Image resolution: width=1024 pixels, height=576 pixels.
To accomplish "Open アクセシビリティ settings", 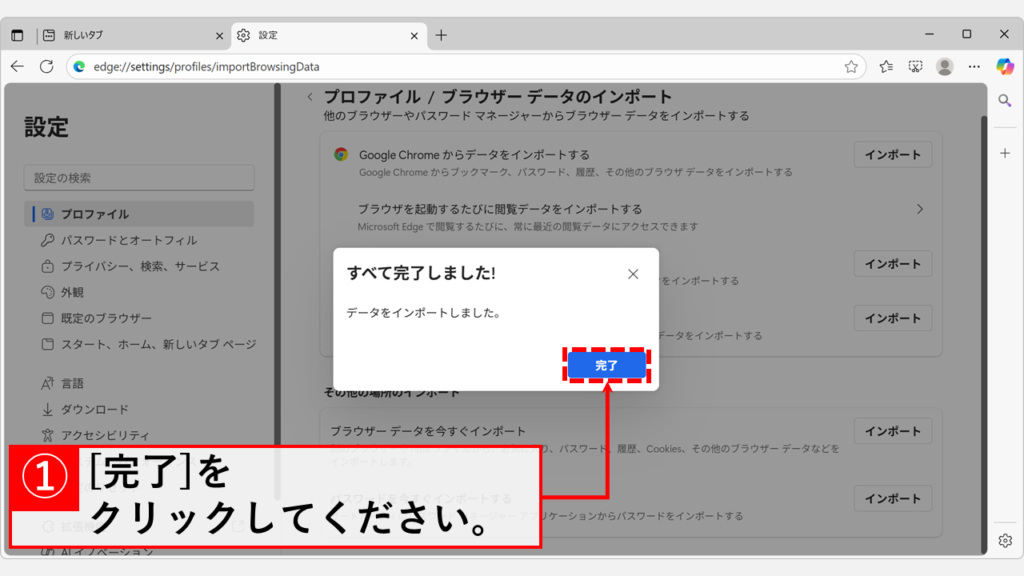I will pyautogui.click(x=139, y=435).
